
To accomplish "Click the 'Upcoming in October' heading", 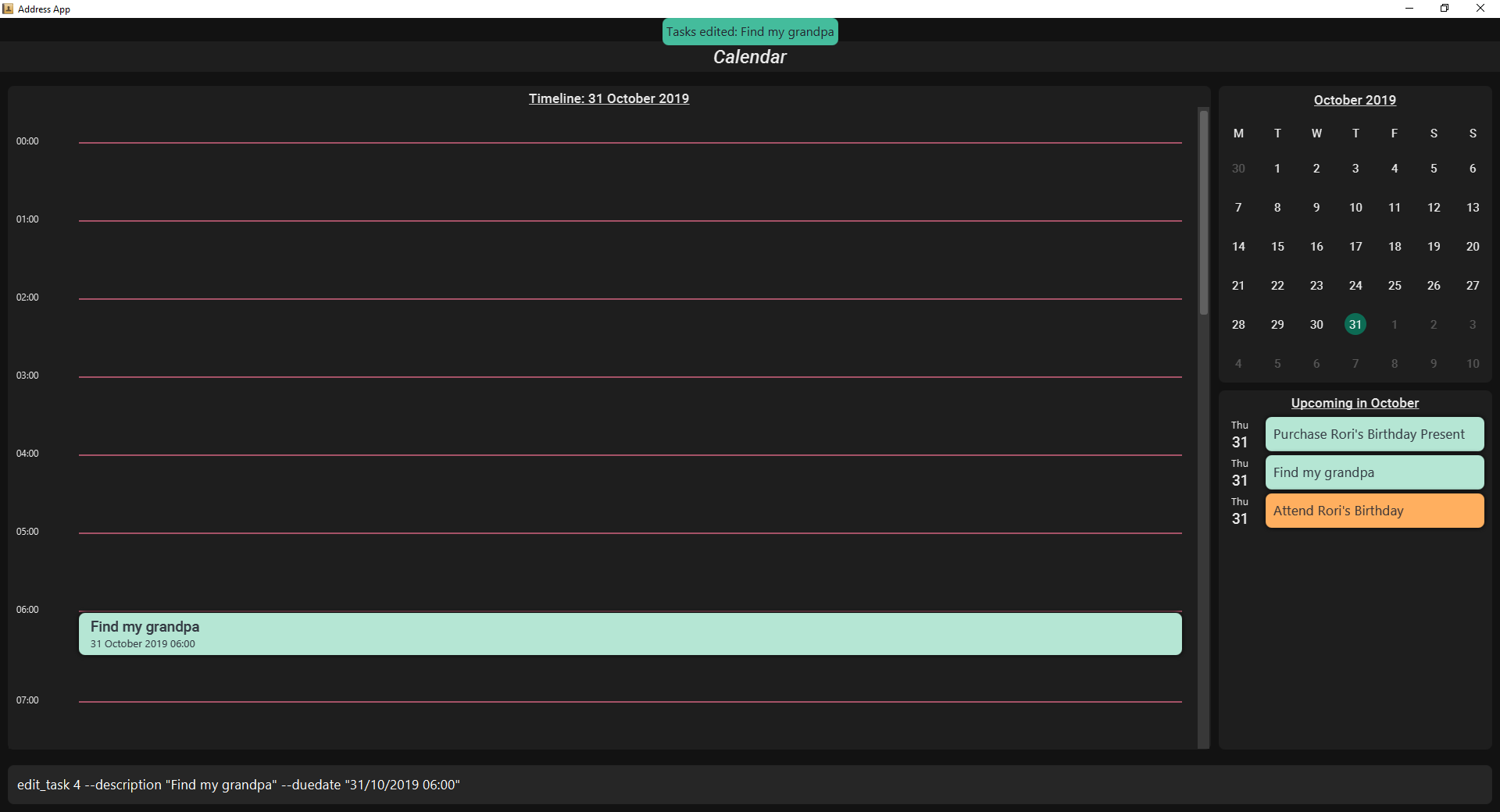I will point(1355,403).
